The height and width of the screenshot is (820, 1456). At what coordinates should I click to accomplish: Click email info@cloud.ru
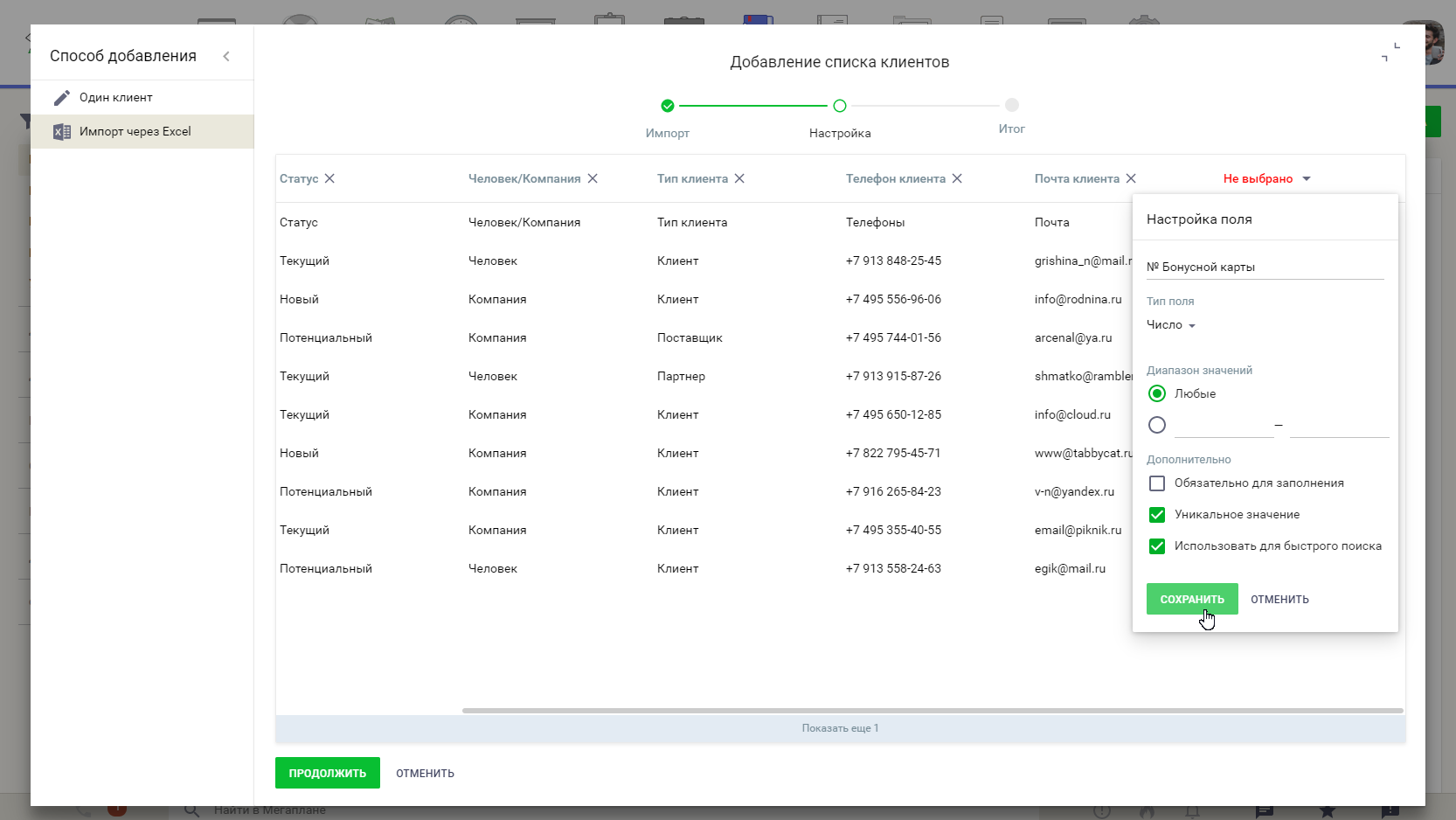(x=1072, y=414)
